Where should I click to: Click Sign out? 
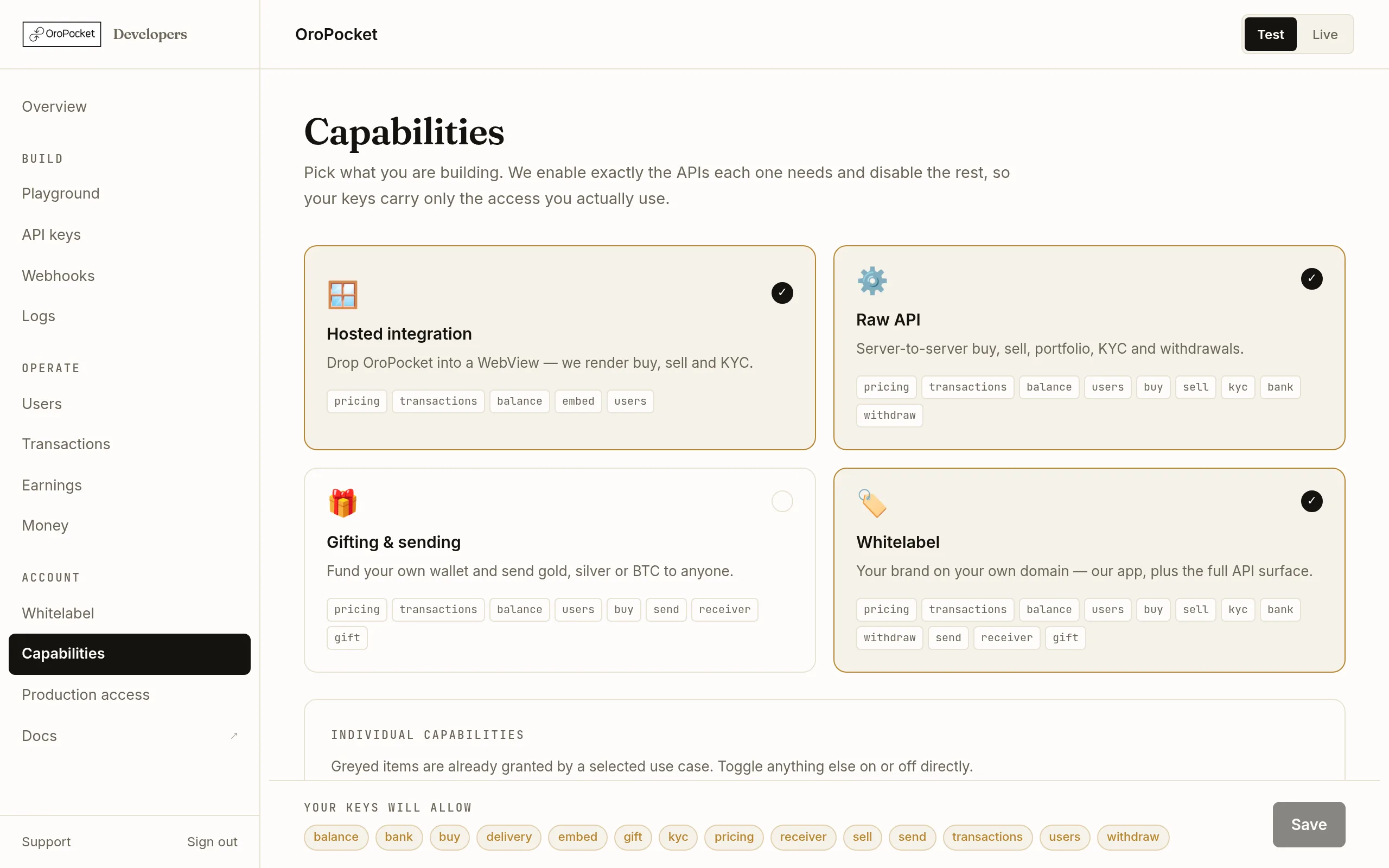pos(212,841)
